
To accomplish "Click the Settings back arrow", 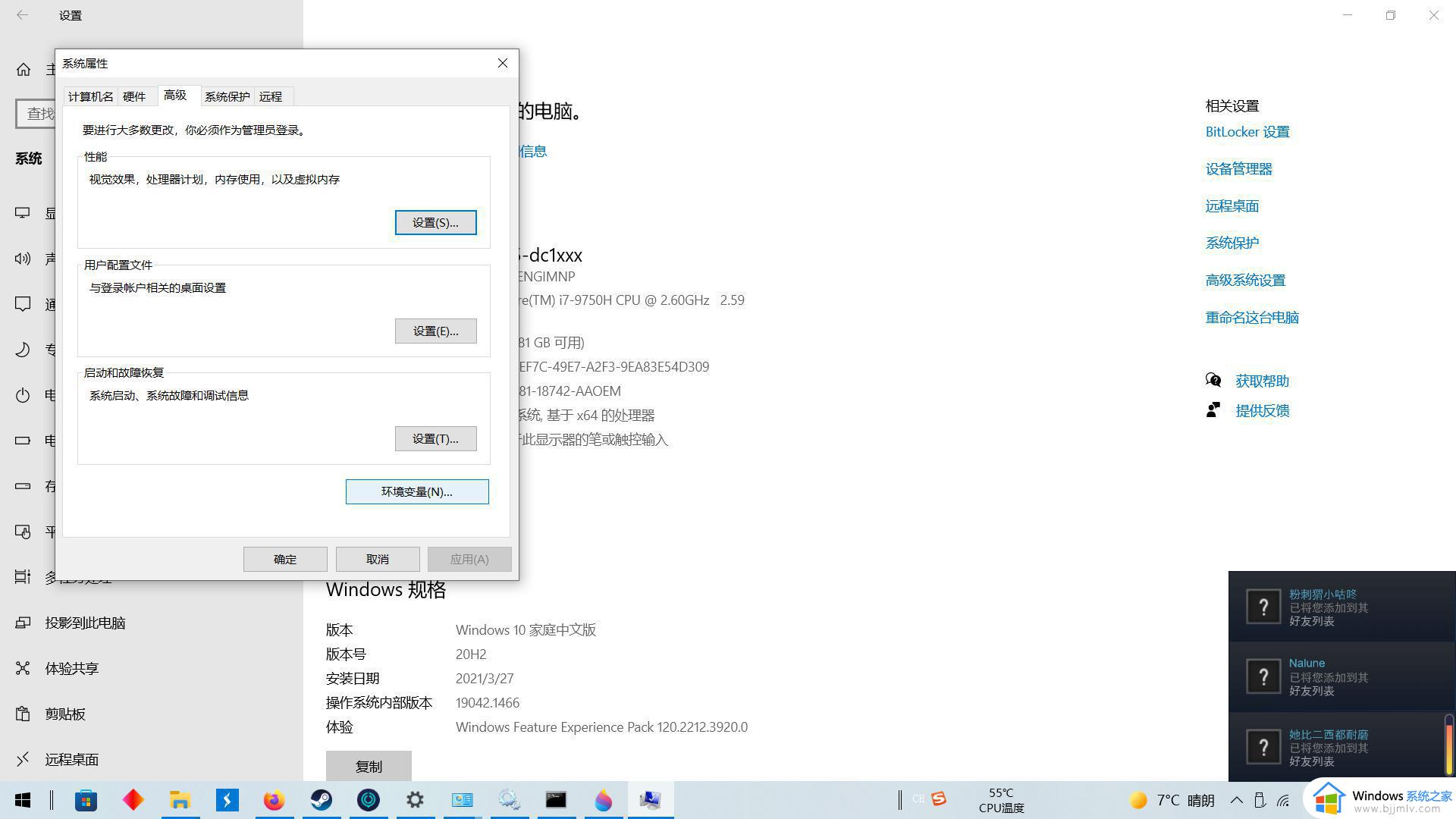I will pos(23,15).
